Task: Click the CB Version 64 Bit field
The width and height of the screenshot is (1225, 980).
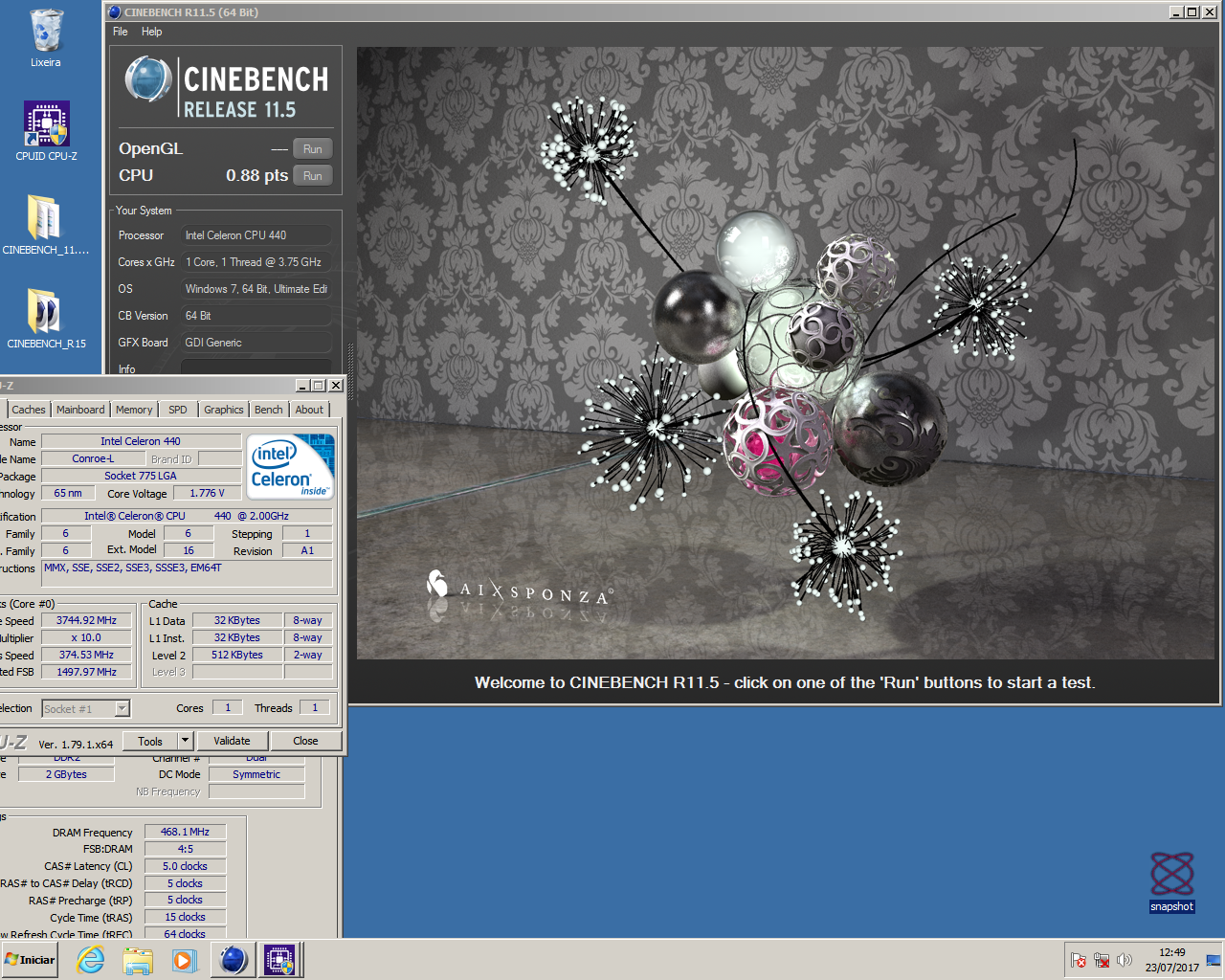Action: coord(256,316)
